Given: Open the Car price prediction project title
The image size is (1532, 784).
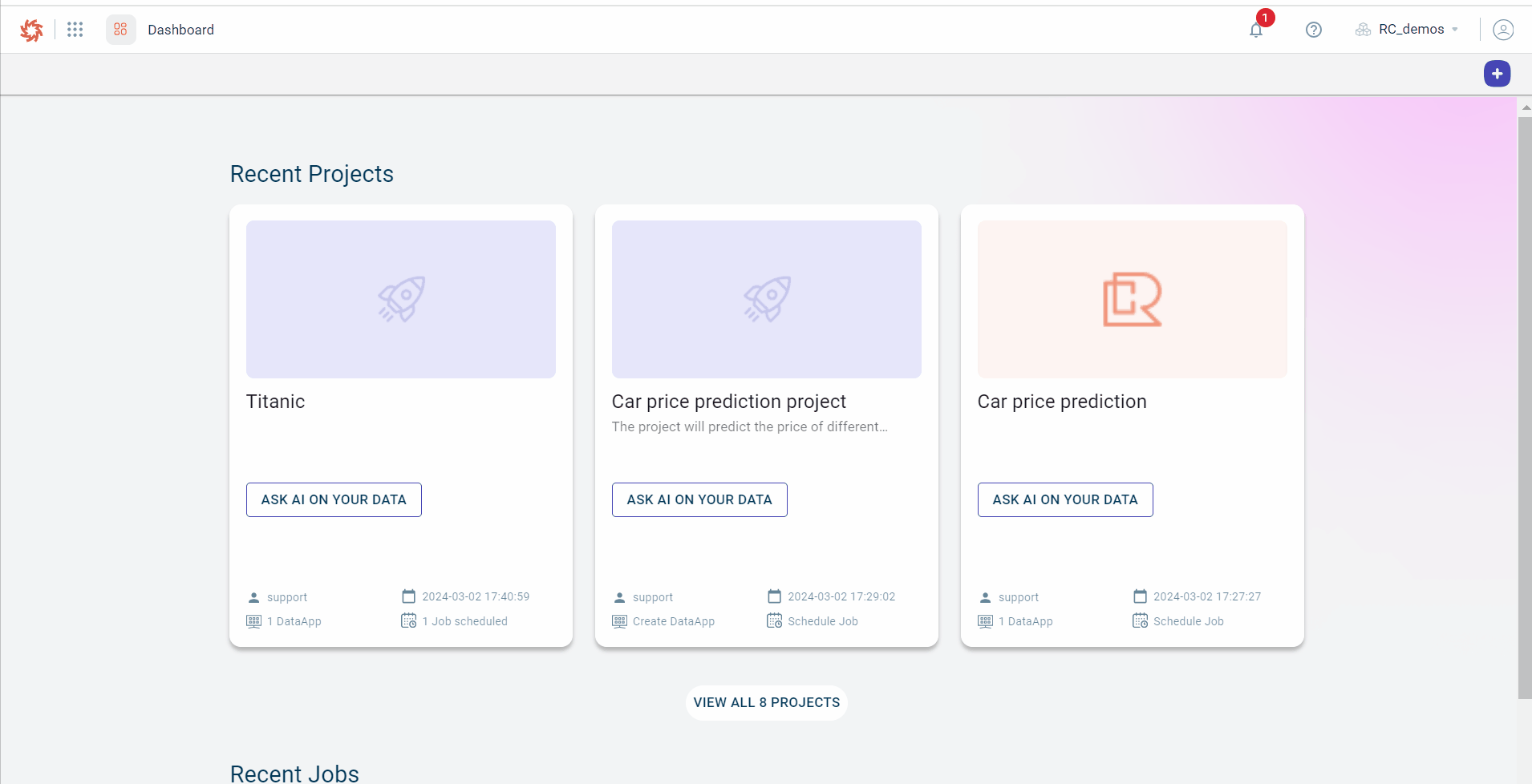Looking at the screenshot, I should click(728, 402).
